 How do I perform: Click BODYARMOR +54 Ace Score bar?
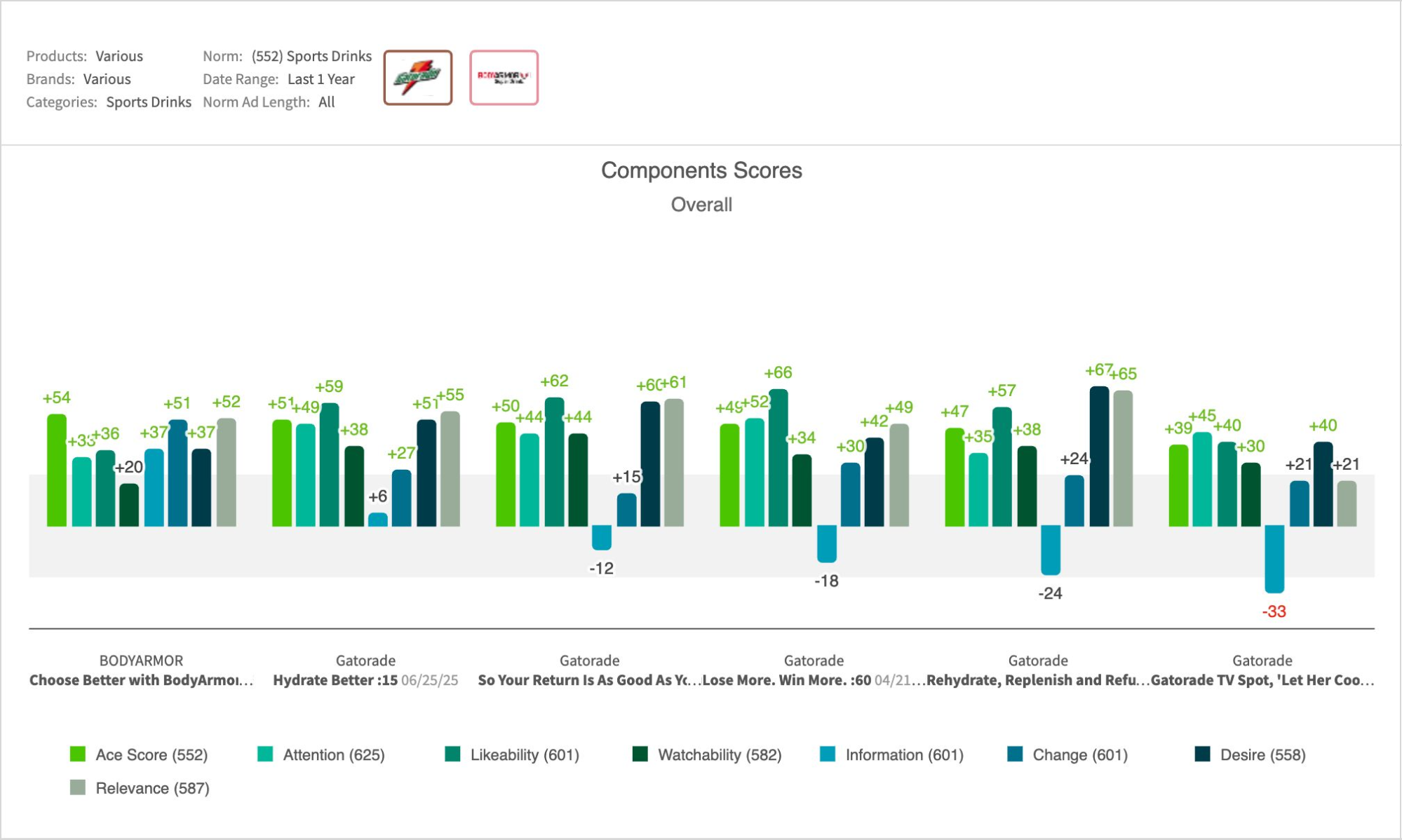[57, 470]
